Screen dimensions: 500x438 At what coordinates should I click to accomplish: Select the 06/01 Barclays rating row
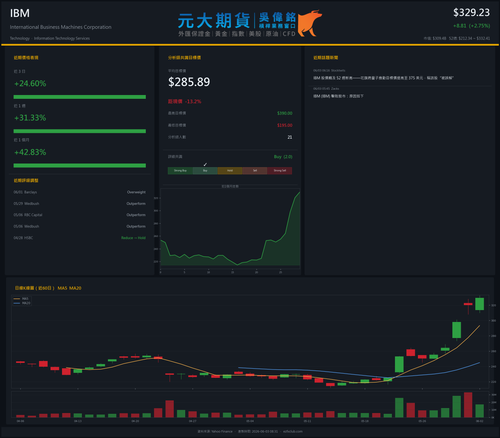[x=80, y=192]
